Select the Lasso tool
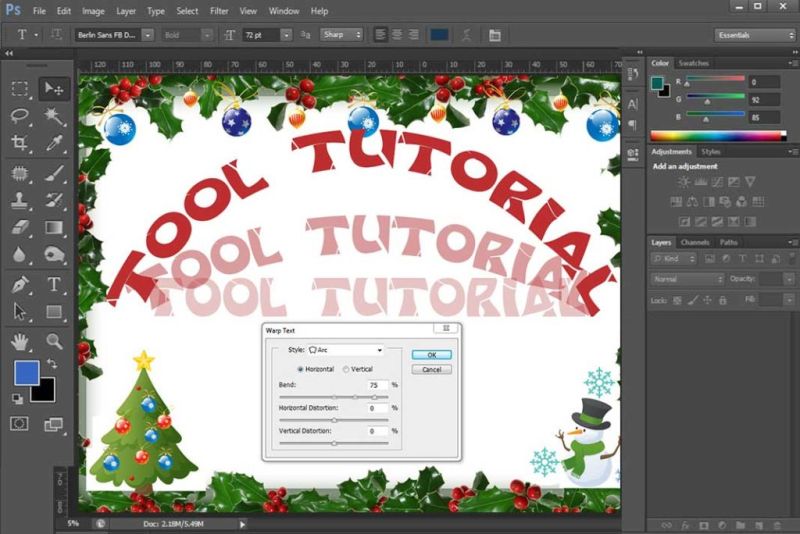This screenshot has width=800, height=534. [19, 116]
